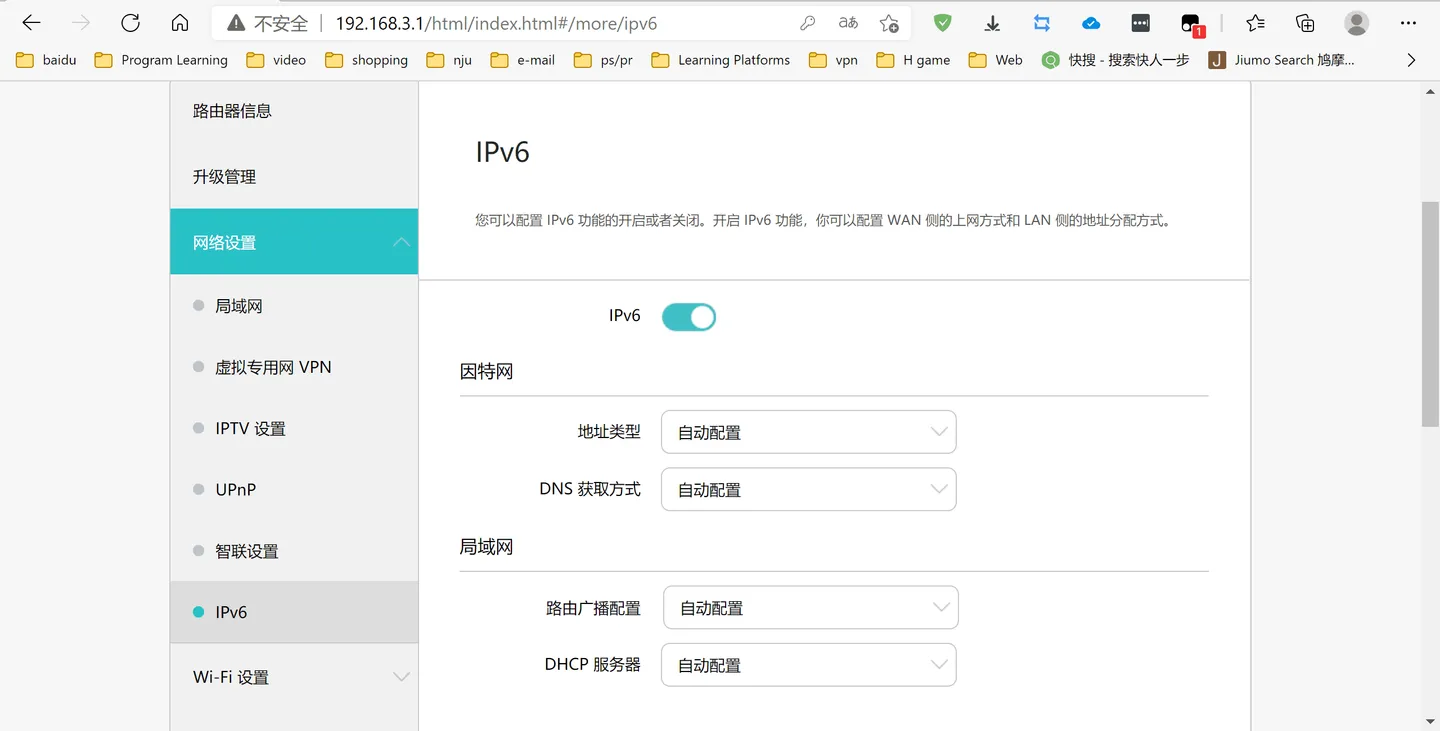The width and height of the screenshot is (1440, 731).
Task: Open the DHCP 服务器 dropdown
Action: point(808,665)
